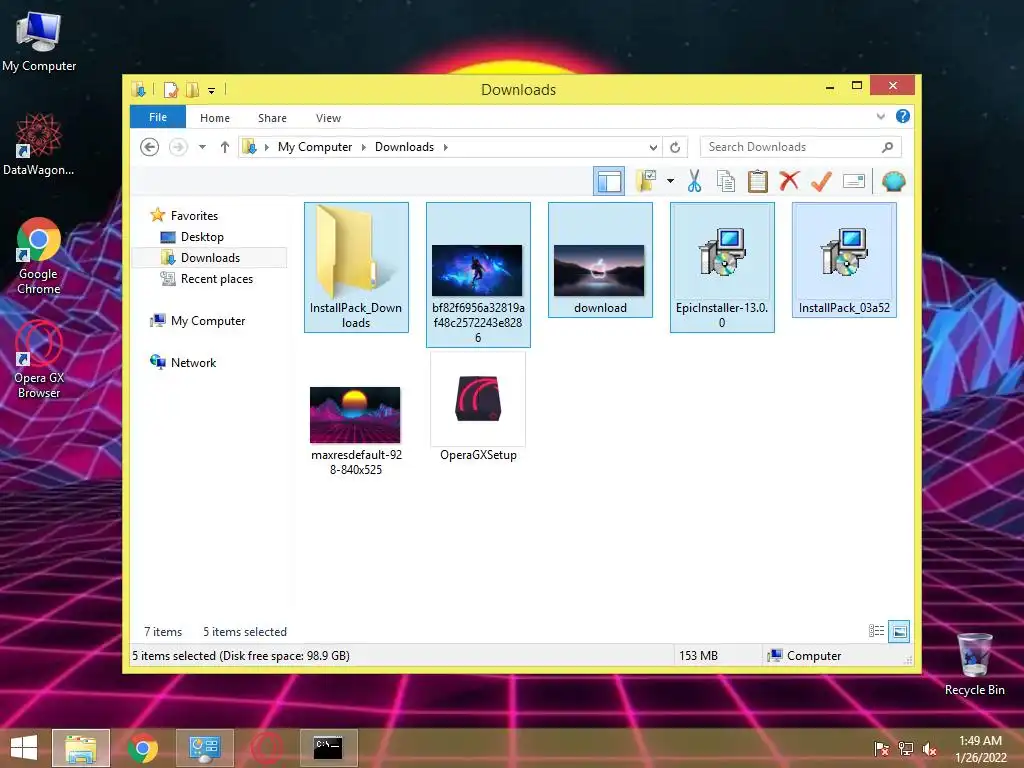
Task: Open the address bar history dropdown
Action: pos(652,148)
